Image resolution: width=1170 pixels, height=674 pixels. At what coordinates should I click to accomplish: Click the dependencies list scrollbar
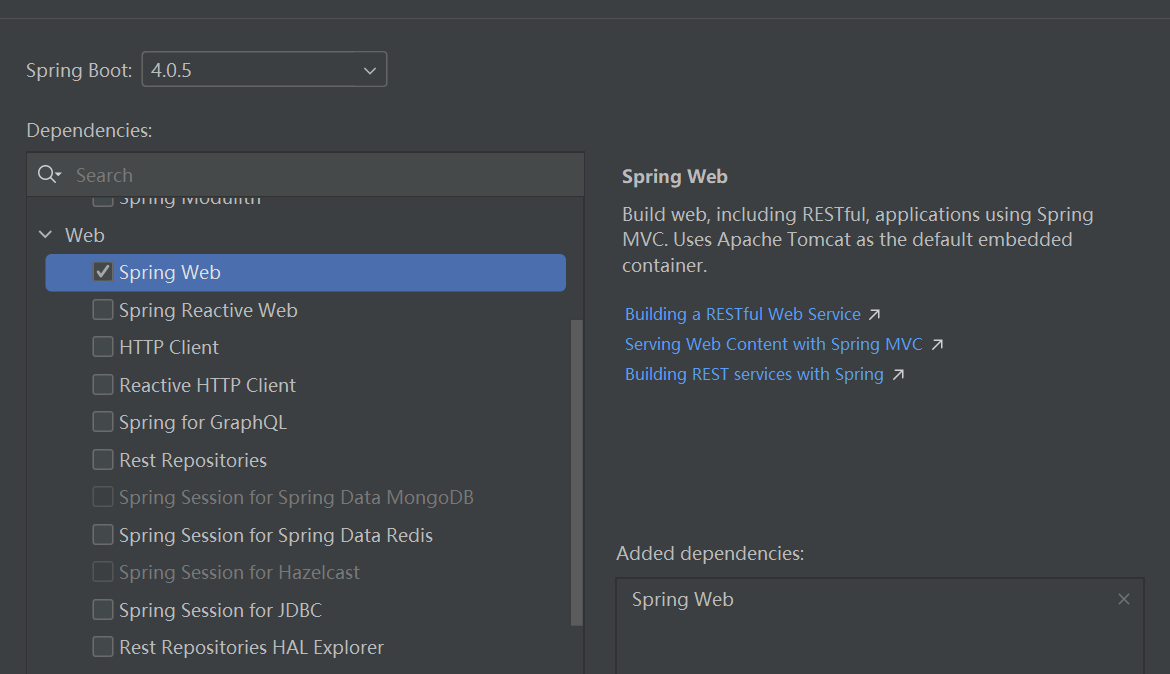(576, 470)
